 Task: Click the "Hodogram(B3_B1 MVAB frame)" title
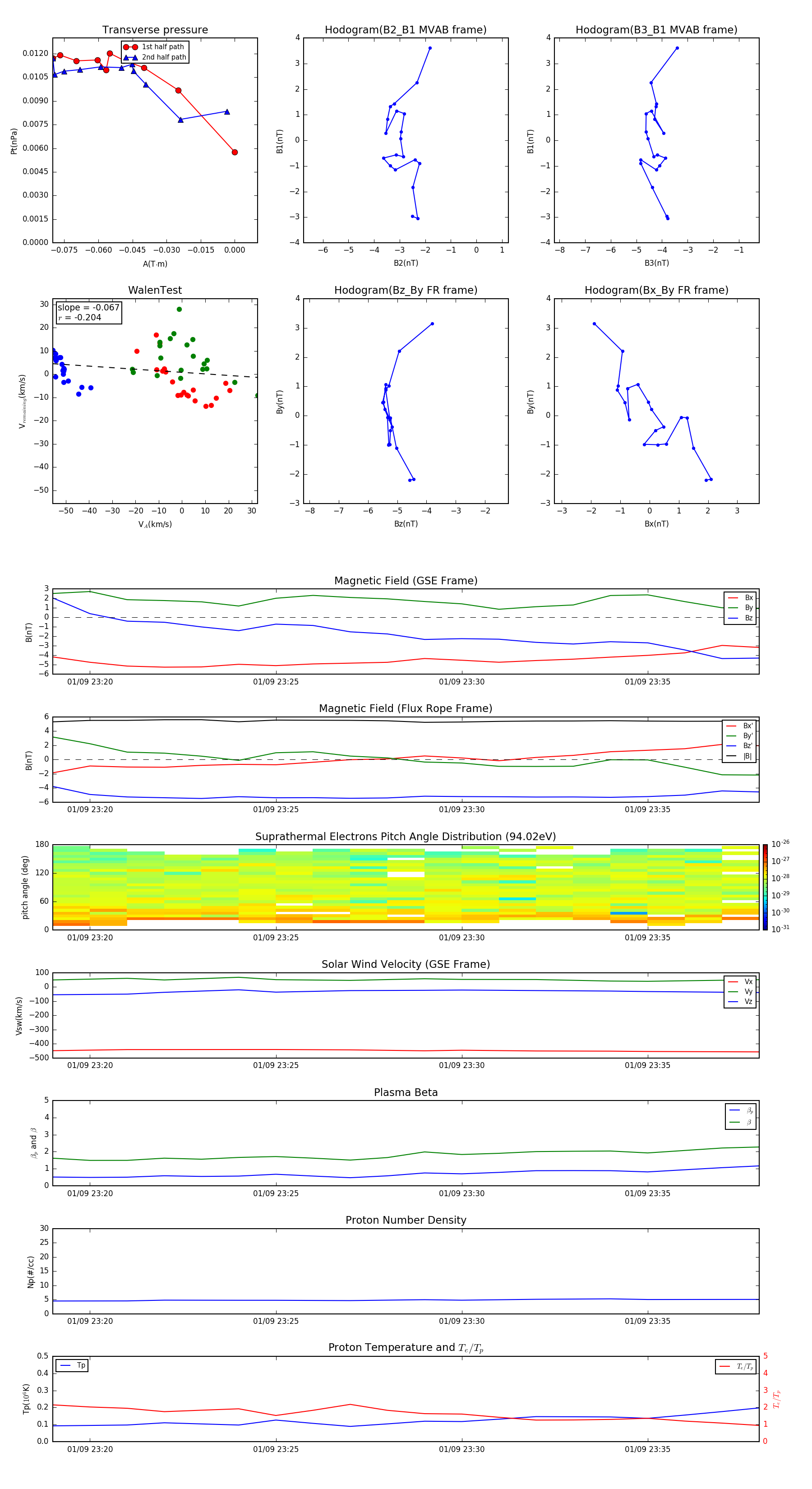[x=656, y=30]
